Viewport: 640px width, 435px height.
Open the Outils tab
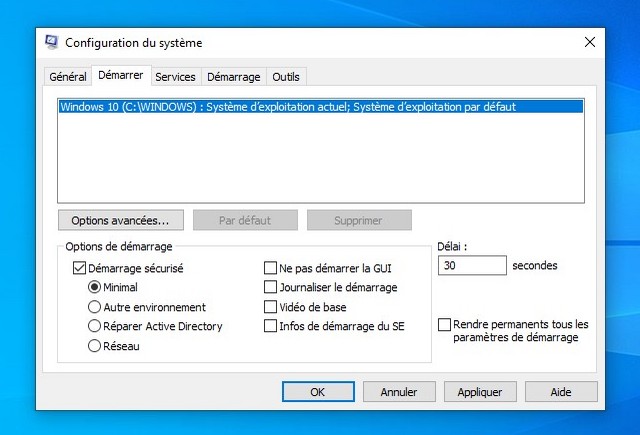point(286,77)
